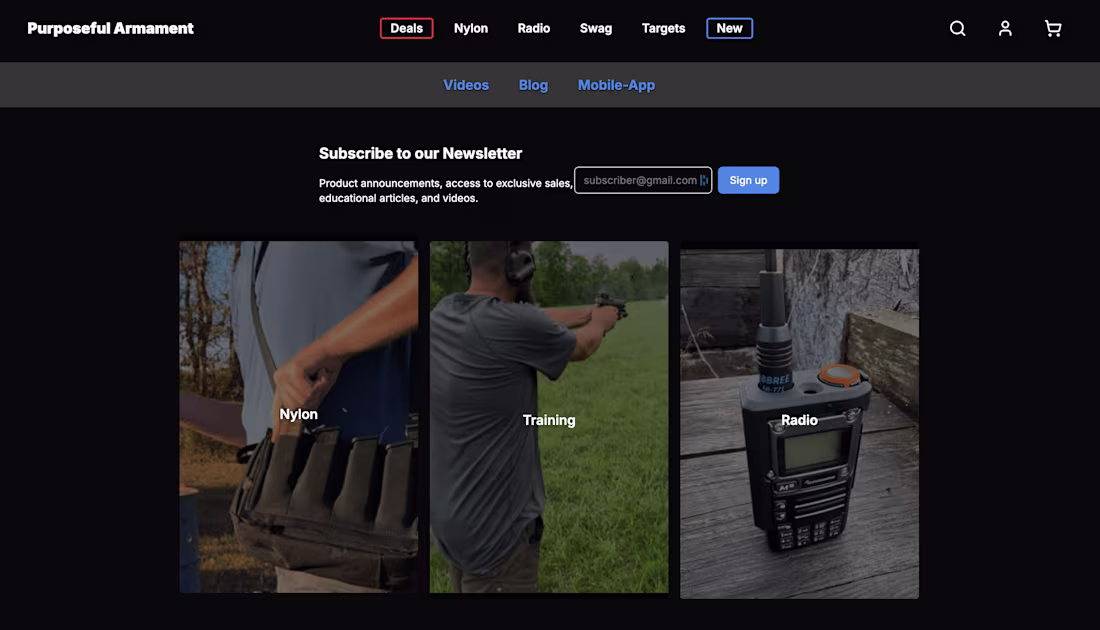Image resolution: width=1100 pixels, height=630 pixels.
Task: Open the Blog tab
Action: 533,84
